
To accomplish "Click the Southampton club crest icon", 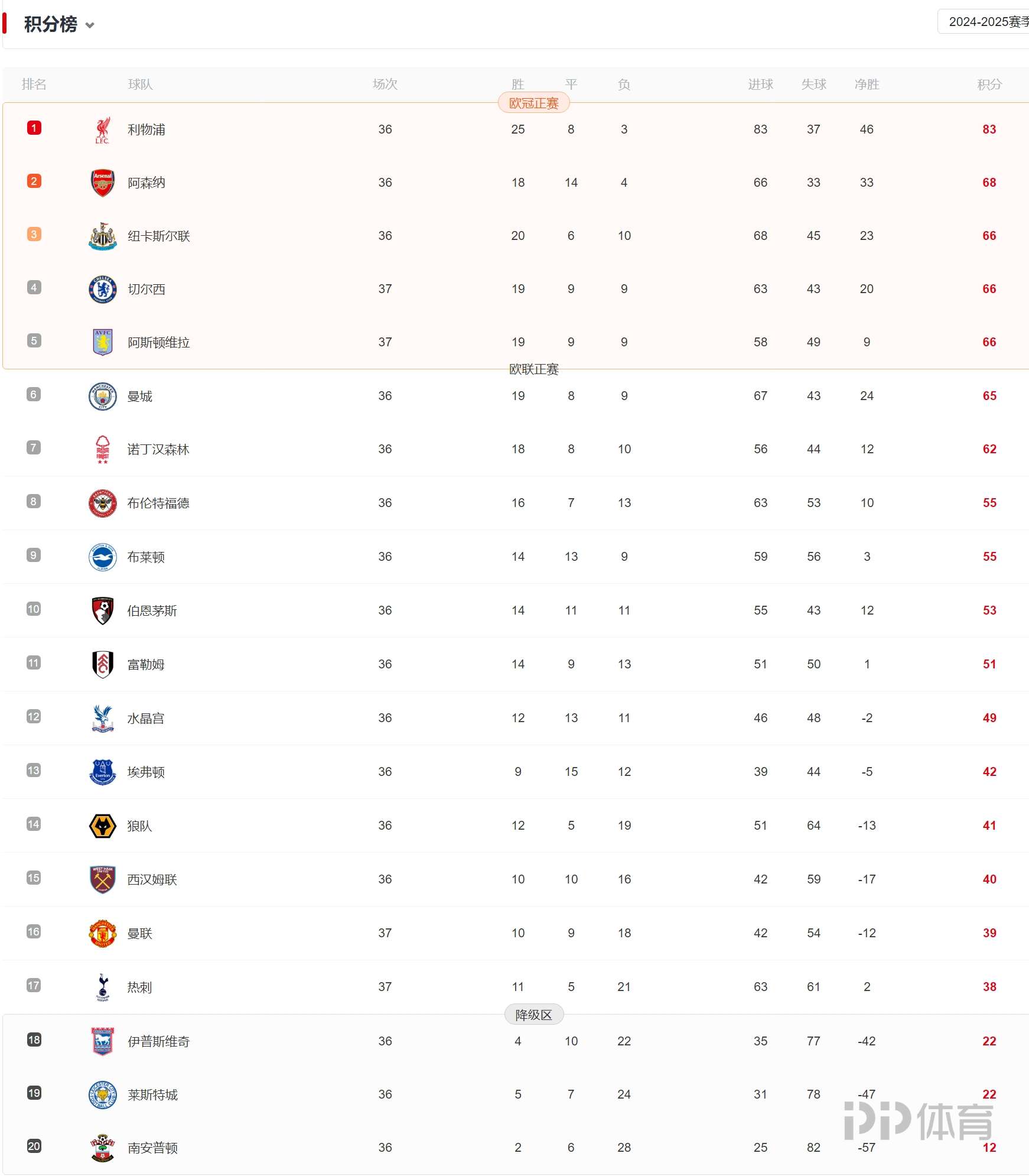I will pos(102,1148).
